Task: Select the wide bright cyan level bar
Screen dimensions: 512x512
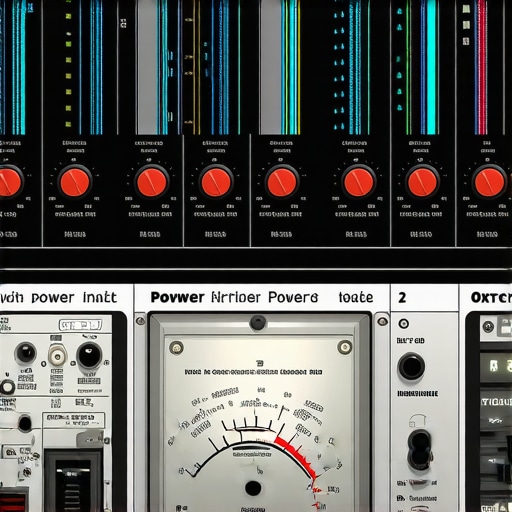Action: coord(431,67)
